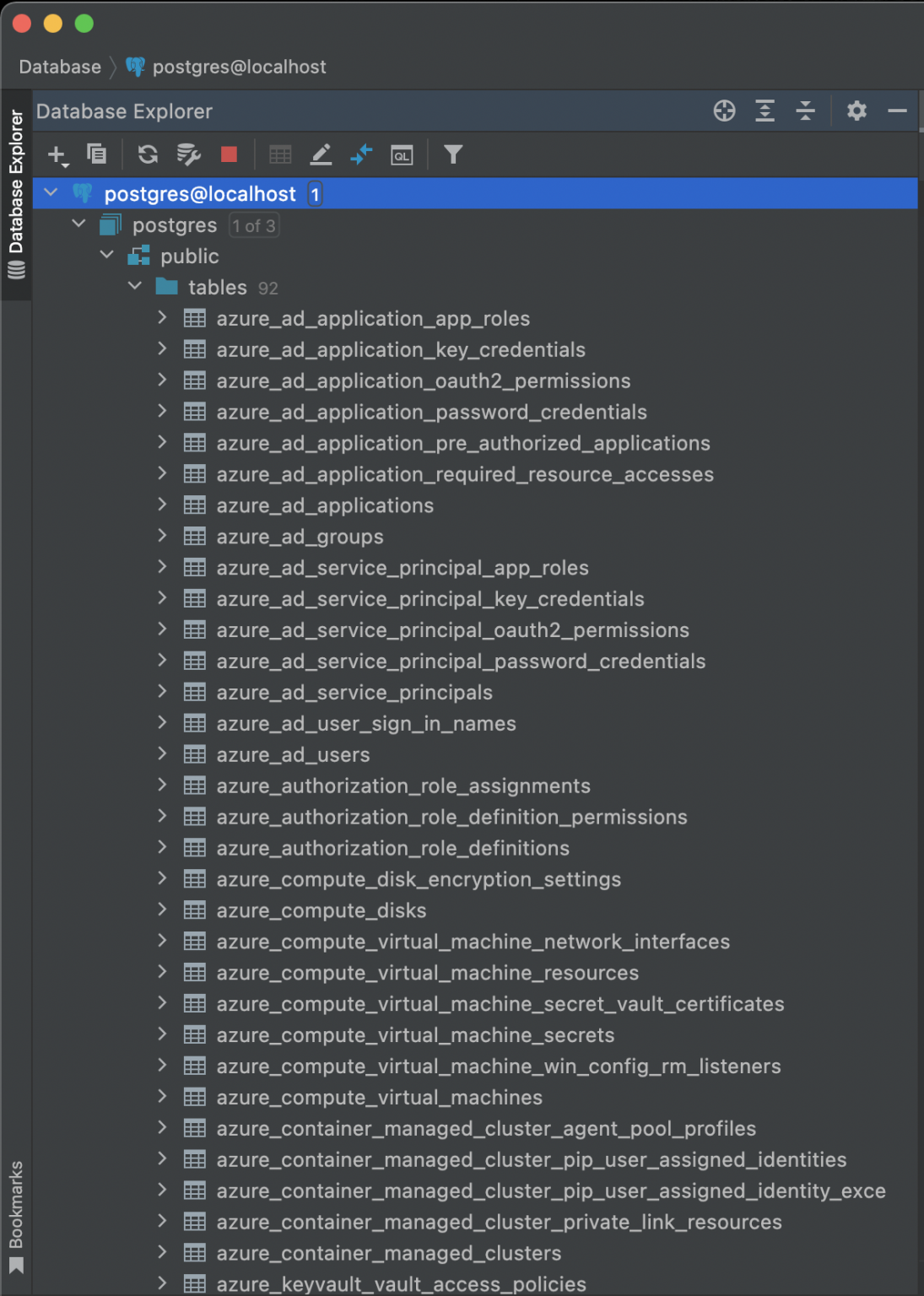Screen dimensions: 924x1296
Task: Click the postgres@localhost breadcrumb
Action: click(240, 67)
